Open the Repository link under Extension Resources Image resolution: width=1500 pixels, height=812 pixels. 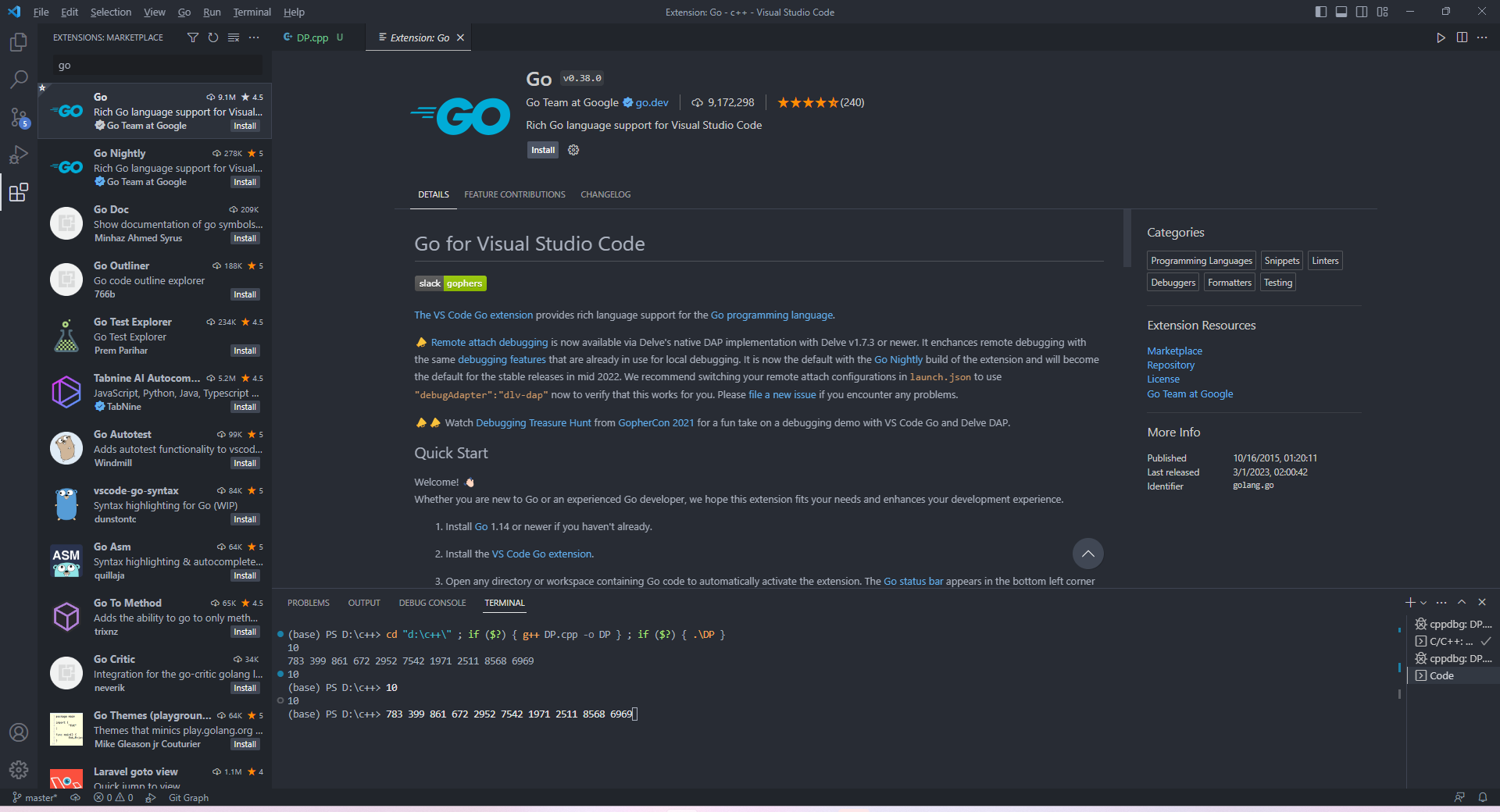[x=1170, y=365]
